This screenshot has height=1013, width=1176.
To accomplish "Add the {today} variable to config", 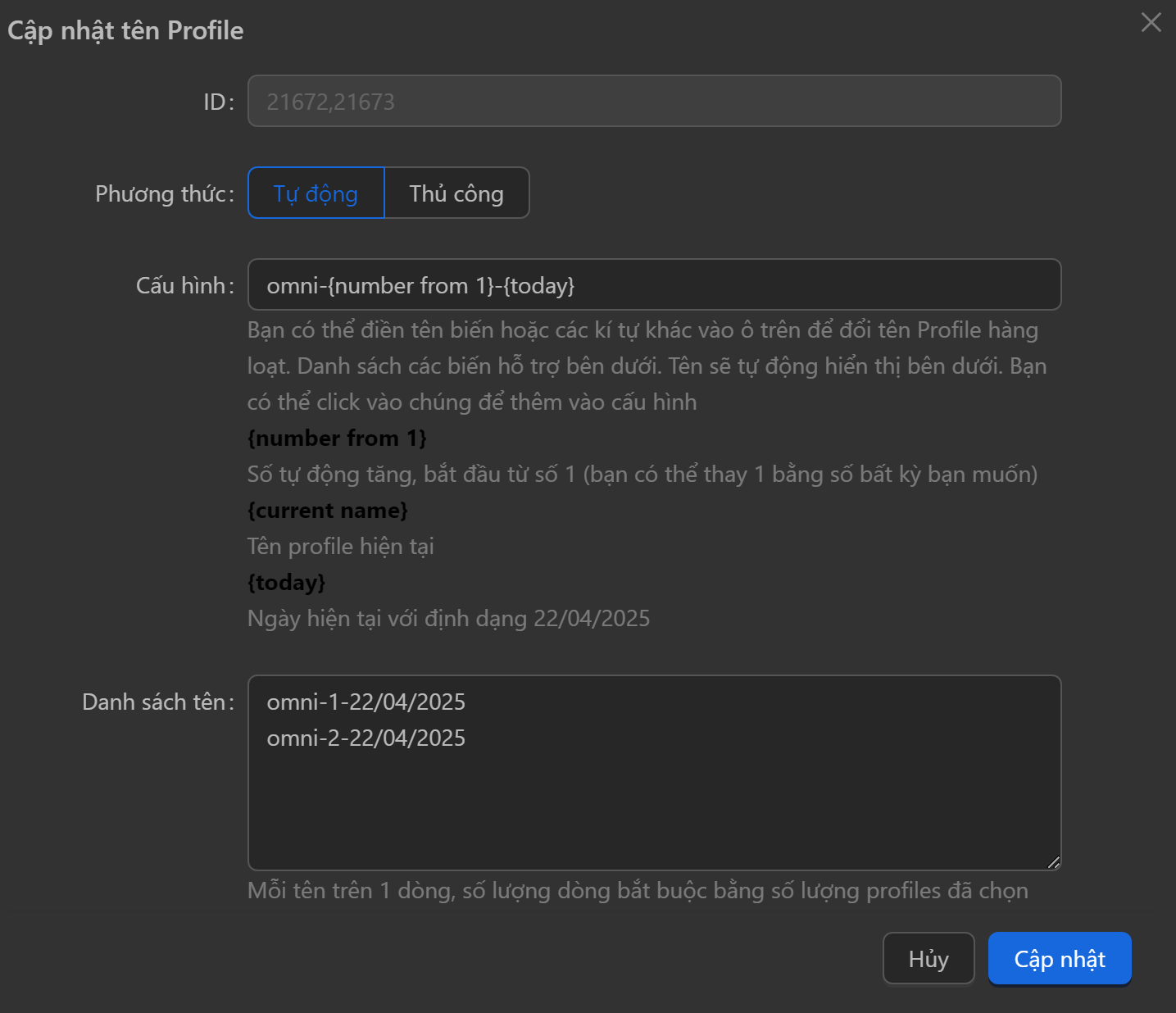I will click(286, 583).
